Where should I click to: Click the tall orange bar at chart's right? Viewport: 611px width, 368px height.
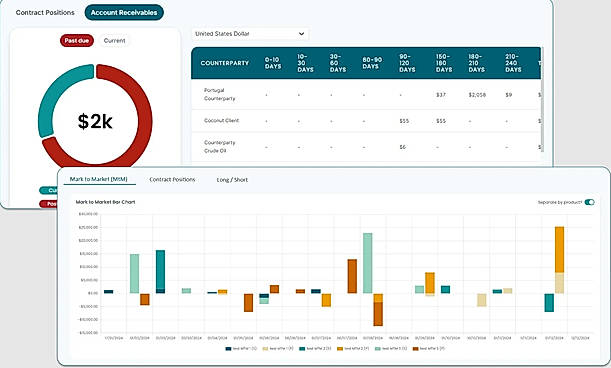point(559,249)
